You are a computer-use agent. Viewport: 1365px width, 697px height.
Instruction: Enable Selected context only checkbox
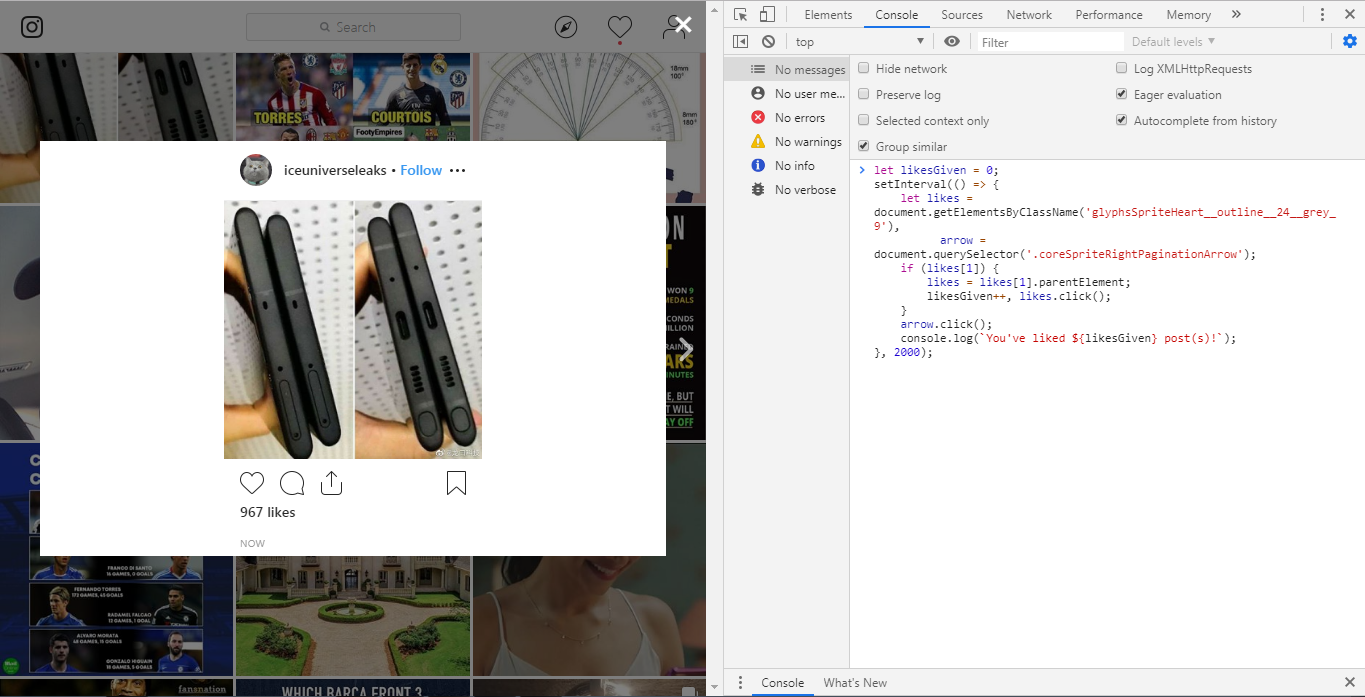[x=864, y=121]
